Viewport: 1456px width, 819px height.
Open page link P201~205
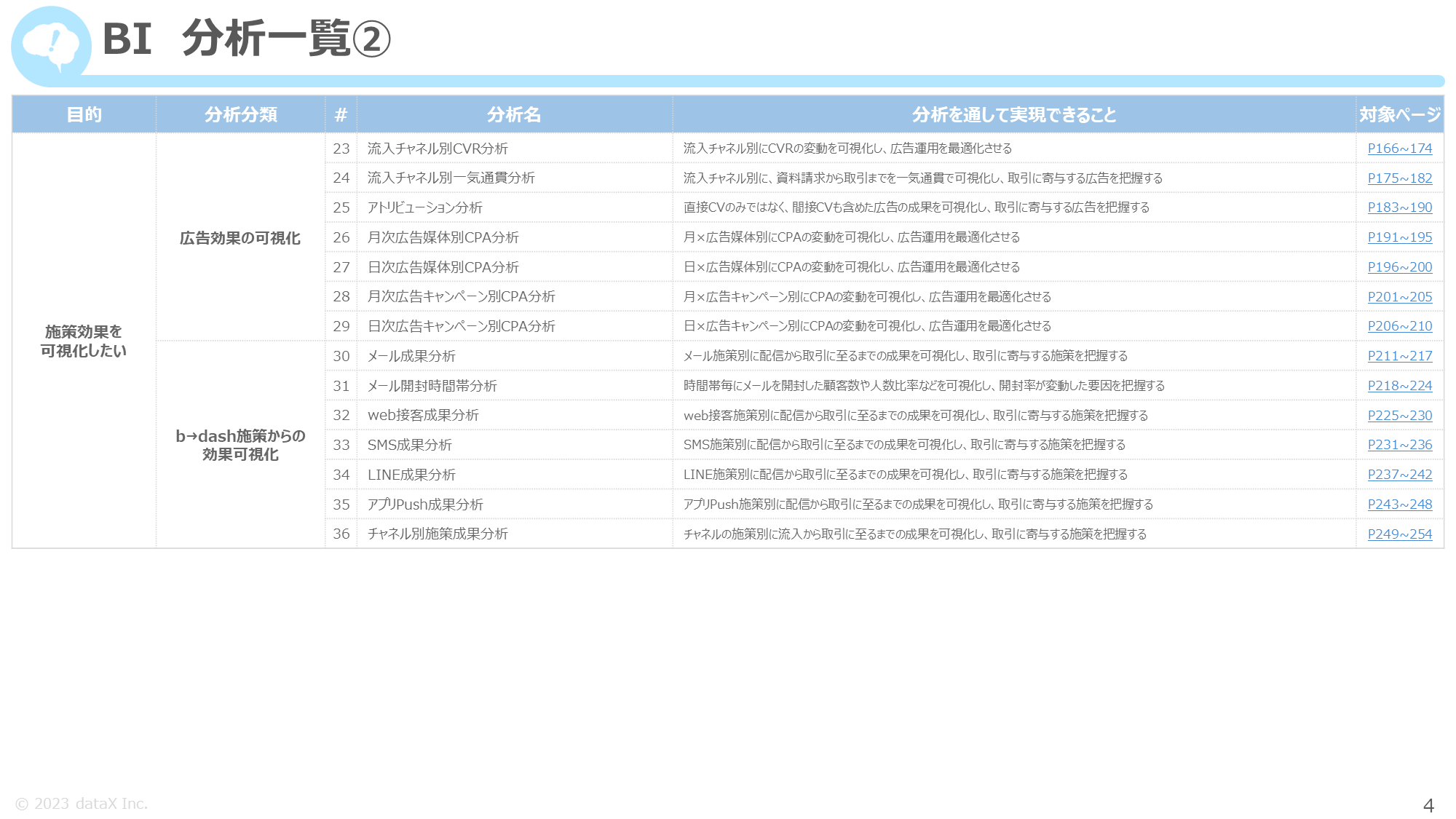pyautogui.click(x=1399, y=297)
